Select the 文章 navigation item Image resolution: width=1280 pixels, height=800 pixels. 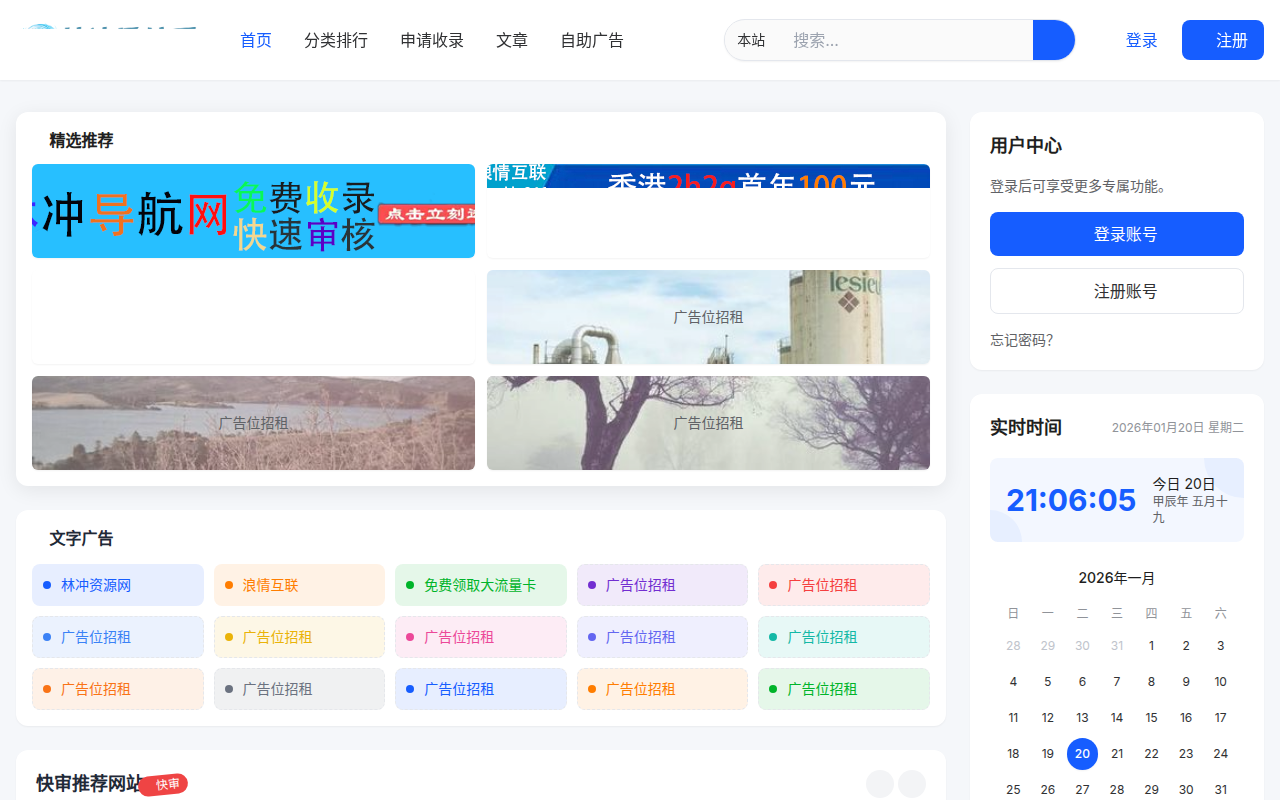(x=512, y=40)
